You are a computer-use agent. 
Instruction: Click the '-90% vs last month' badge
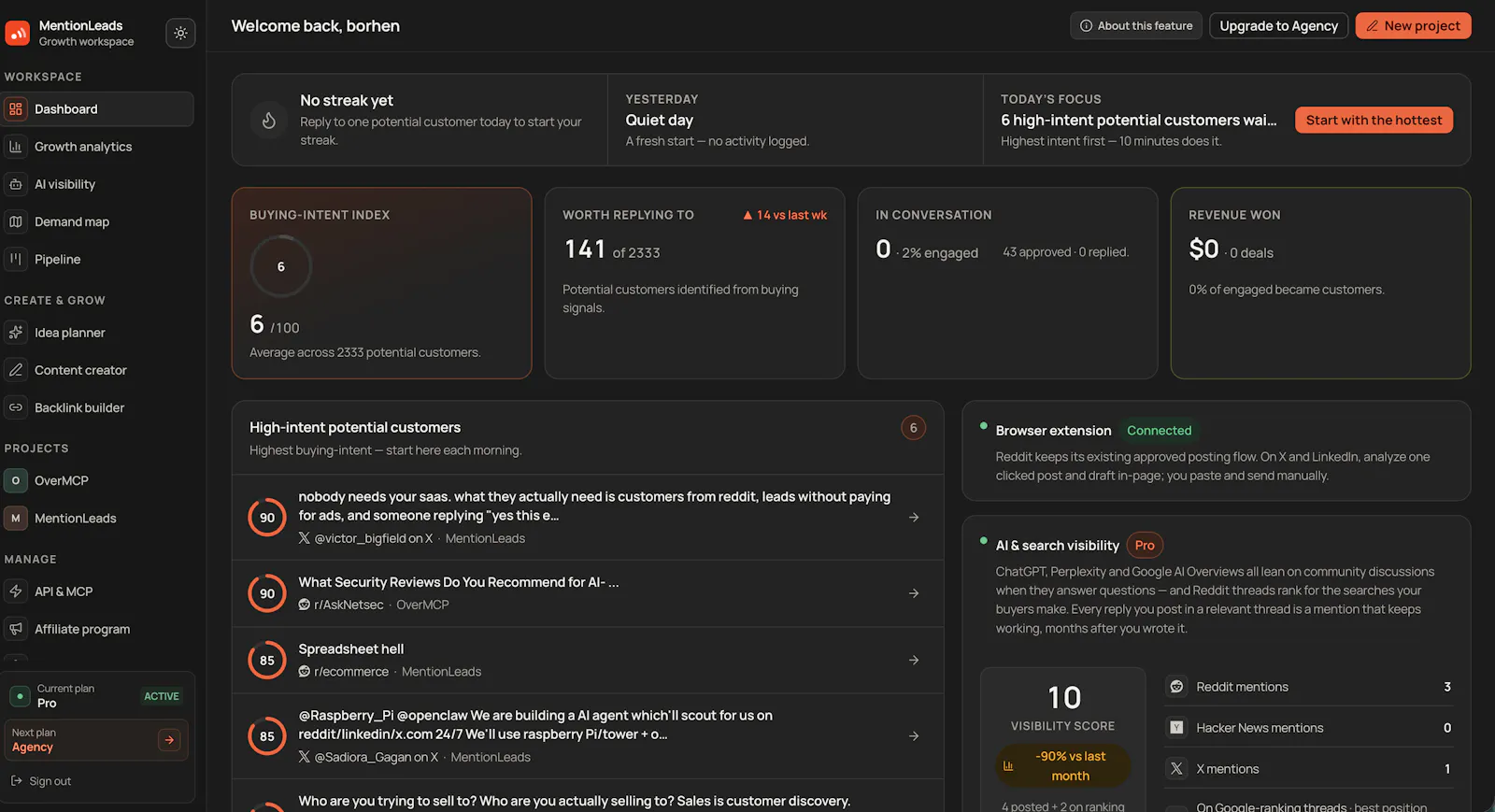[x=1063, y=766]
